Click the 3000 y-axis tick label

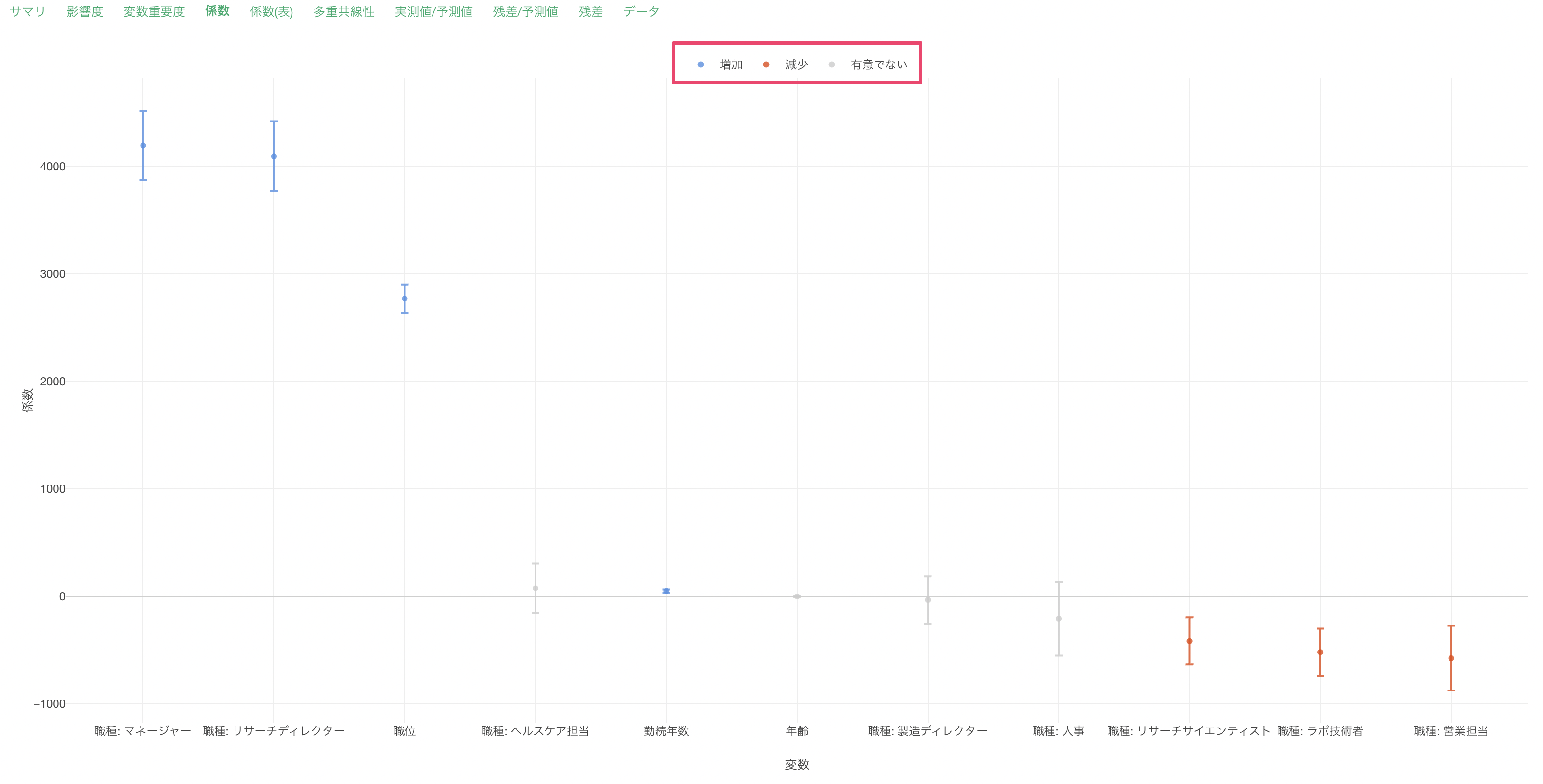53,274
